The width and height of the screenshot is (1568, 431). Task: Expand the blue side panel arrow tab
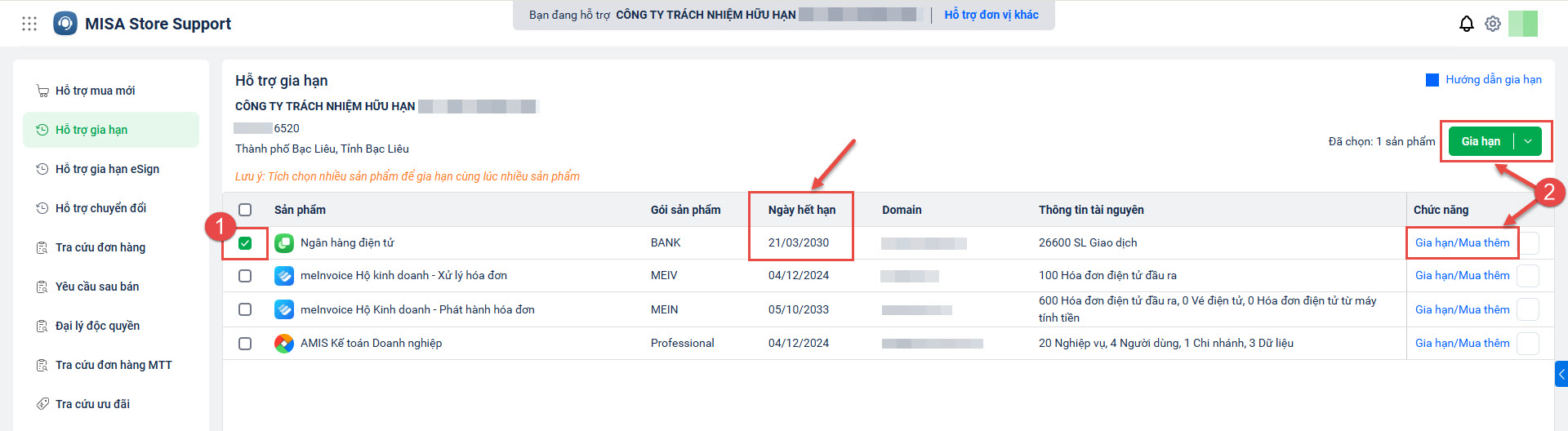click(x=1561, y=374)
